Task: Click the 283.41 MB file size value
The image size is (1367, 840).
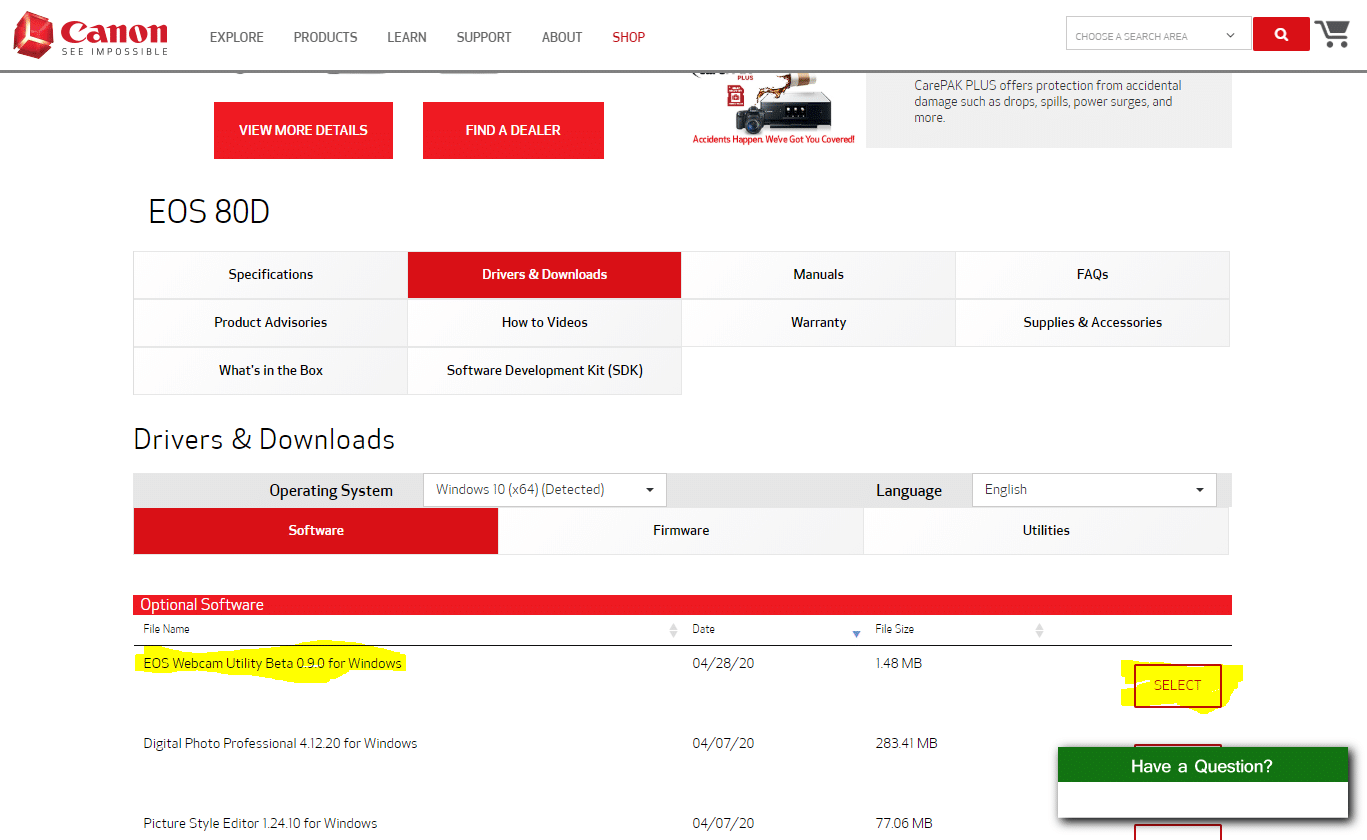Action: [x=906, y=744]
